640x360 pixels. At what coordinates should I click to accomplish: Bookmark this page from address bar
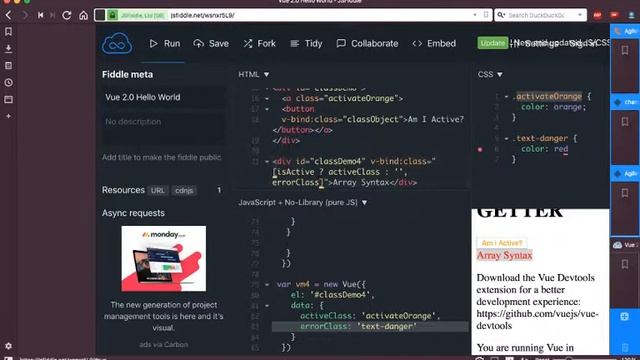pyautogui.click(x=486, y=15)
